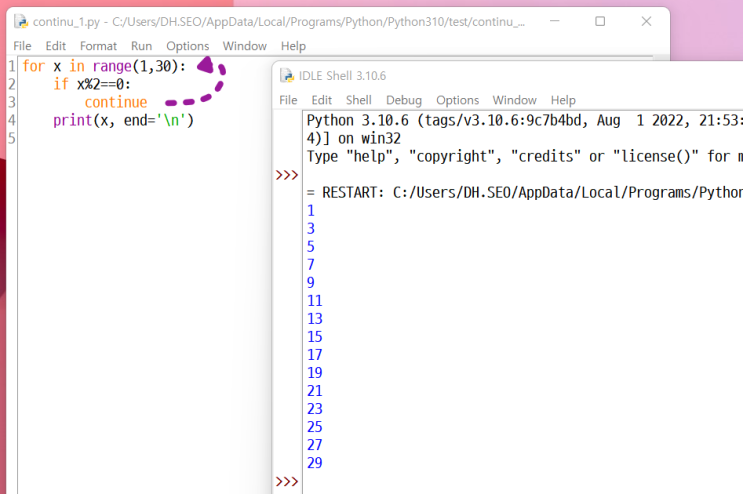The width and height of the screenshot is (743, 494).
Task: Open the Options menu in IDLE Shell
Action: point(457,100)
